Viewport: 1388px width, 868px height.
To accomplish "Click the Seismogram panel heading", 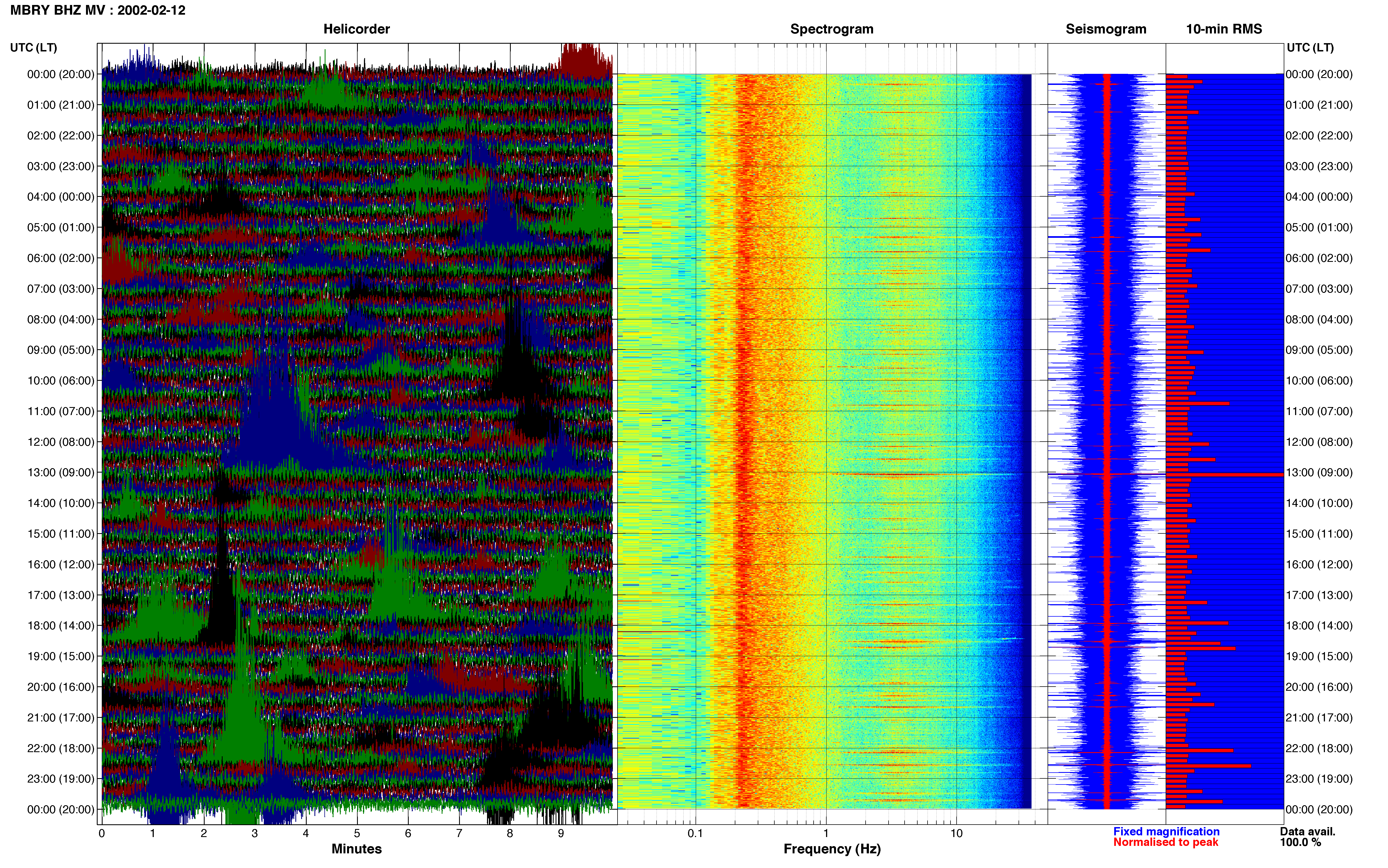I will (x=1106, y=29).
